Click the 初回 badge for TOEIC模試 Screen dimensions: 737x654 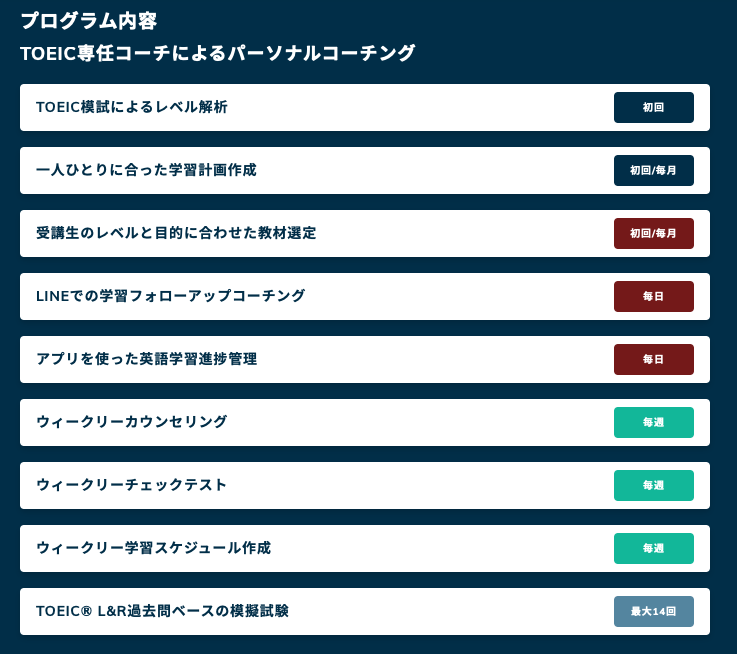(x=653, y=107)
